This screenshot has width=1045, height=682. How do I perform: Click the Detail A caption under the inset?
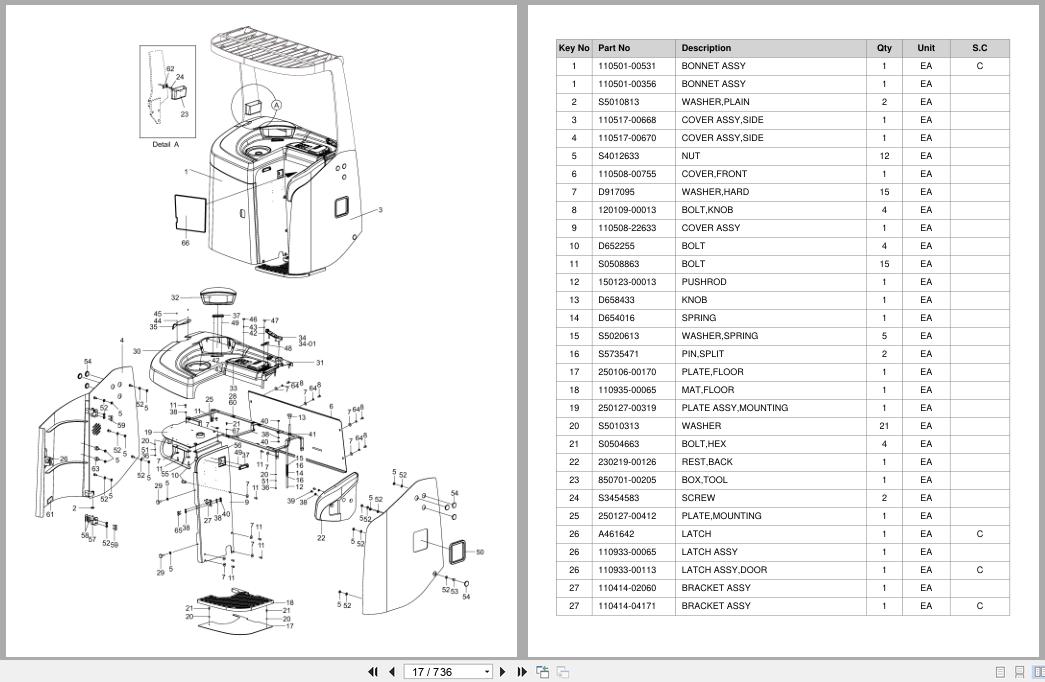pos(165,144)
